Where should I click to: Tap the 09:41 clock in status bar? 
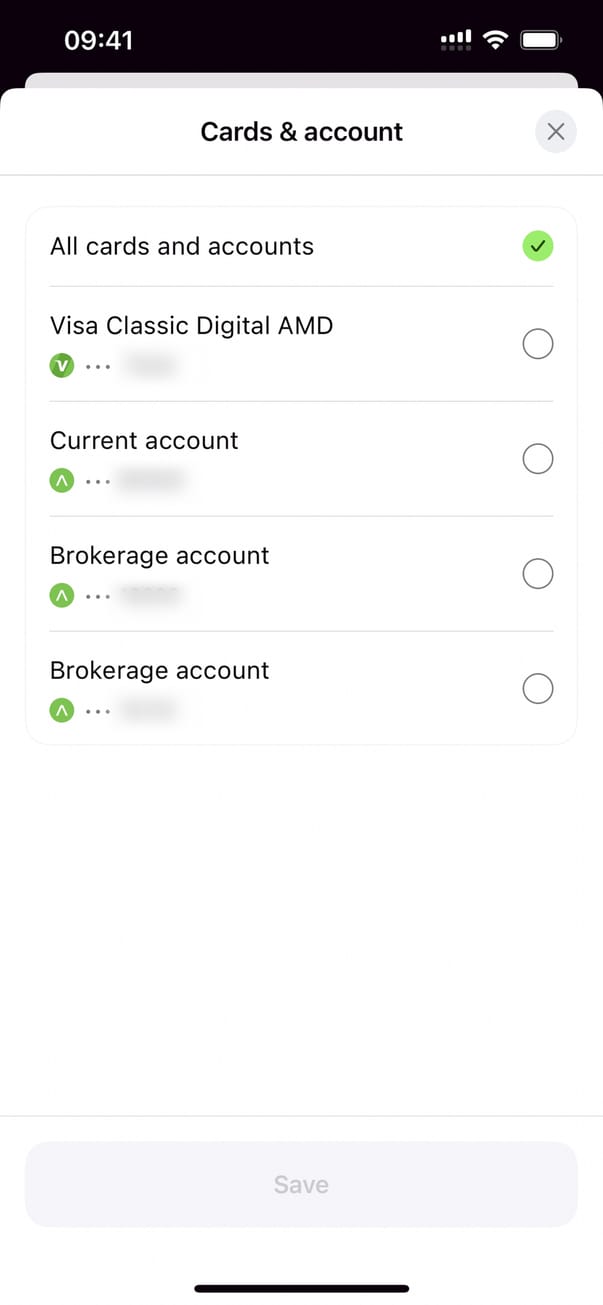pyautogui.click(x=98, y=40)
